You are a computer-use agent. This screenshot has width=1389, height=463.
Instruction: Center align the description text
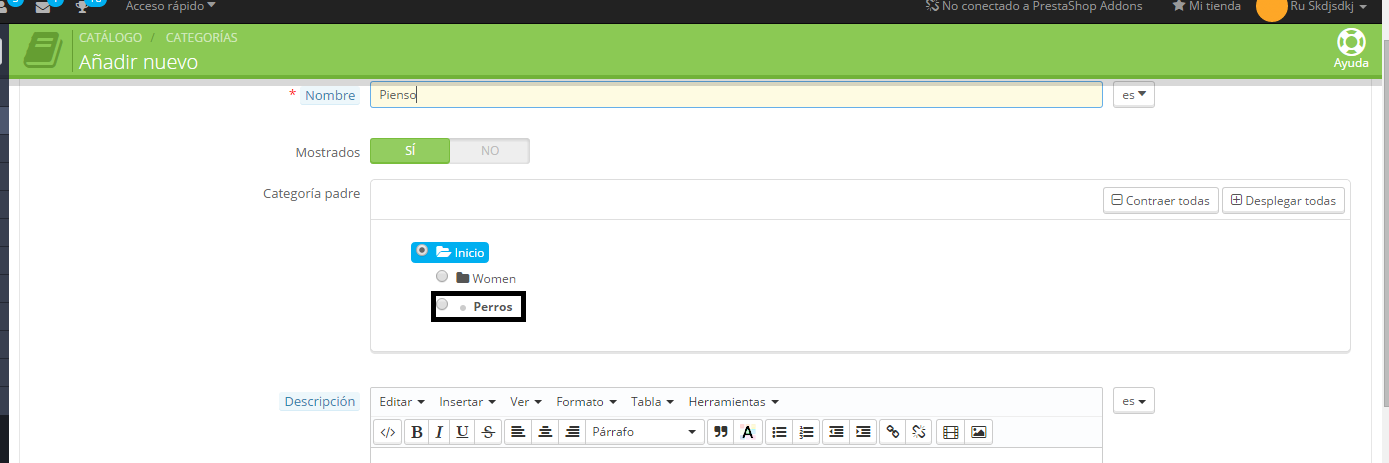(x=545, y=432)
